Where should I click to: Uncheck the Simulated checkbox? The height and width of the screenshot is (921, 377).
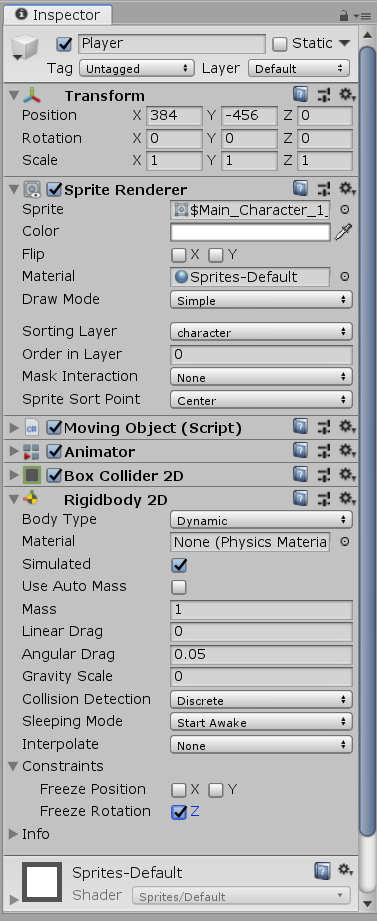click(x=179, y=565)
